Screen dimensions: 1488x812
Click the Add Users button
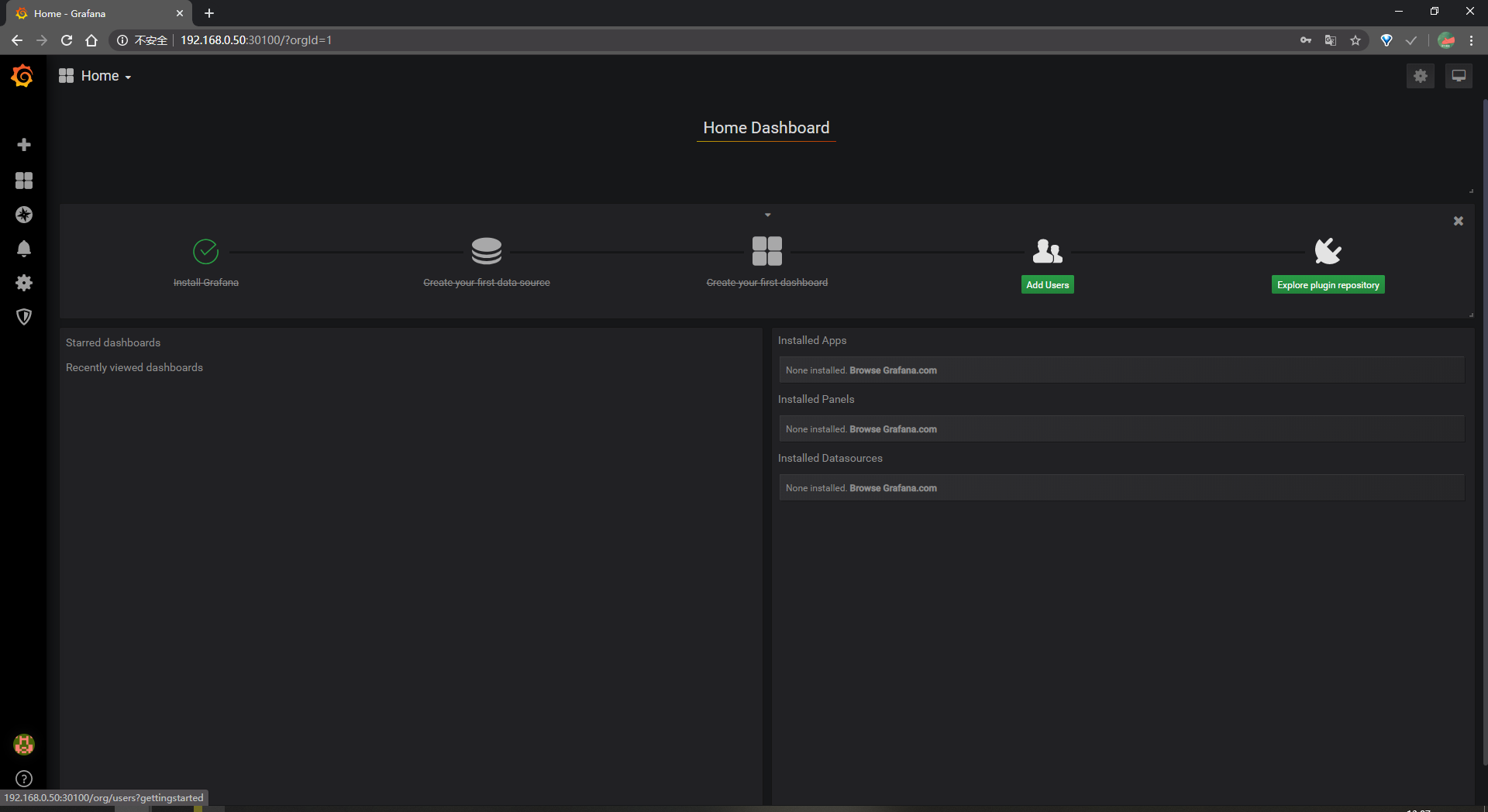coord(1048,285)
